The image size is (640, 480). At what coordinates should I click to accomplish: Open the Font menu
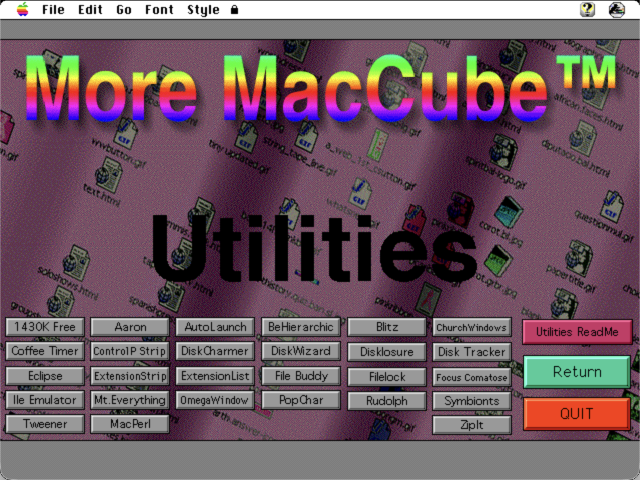coord(159,9)
